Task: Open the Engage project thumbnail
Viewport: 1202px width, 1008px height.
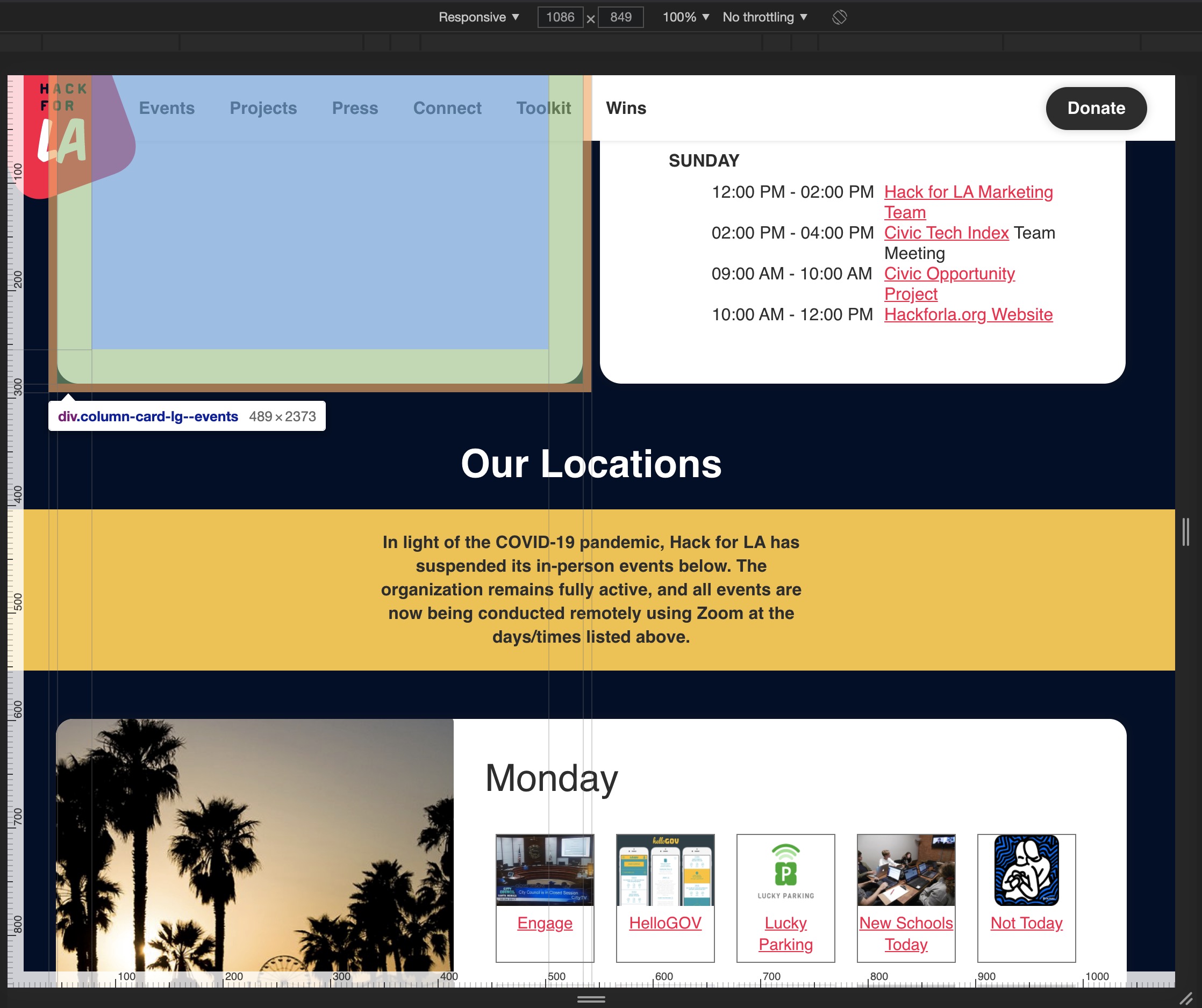Action: (545, 870)
